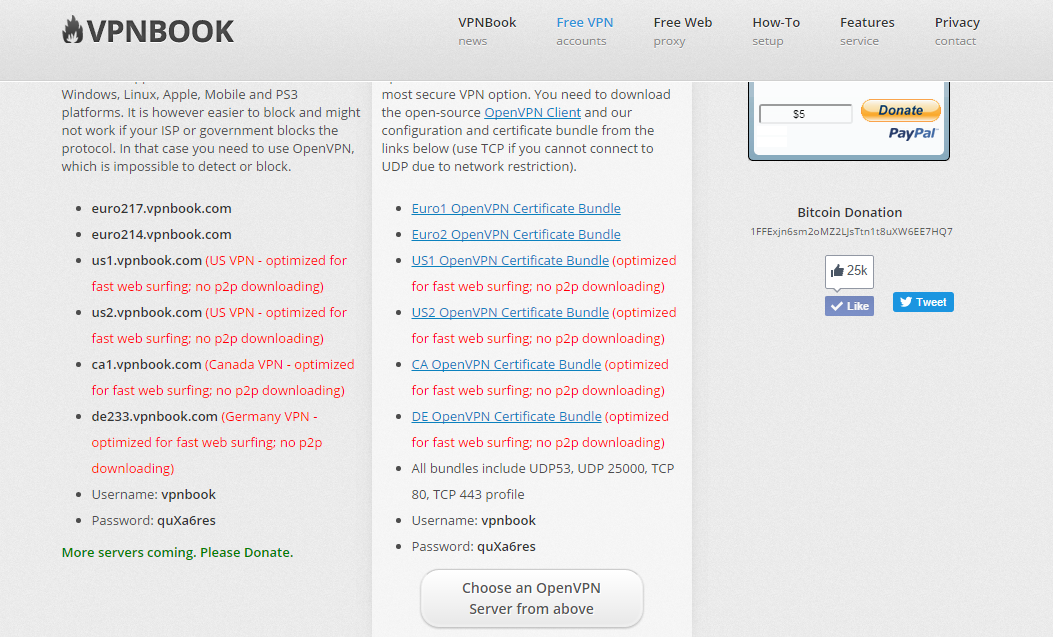The height and width of the screenshot is (637, 1053).
Task: Download Euro2 OpenVPN Certificate Bundle
Action: click(516, 234)
